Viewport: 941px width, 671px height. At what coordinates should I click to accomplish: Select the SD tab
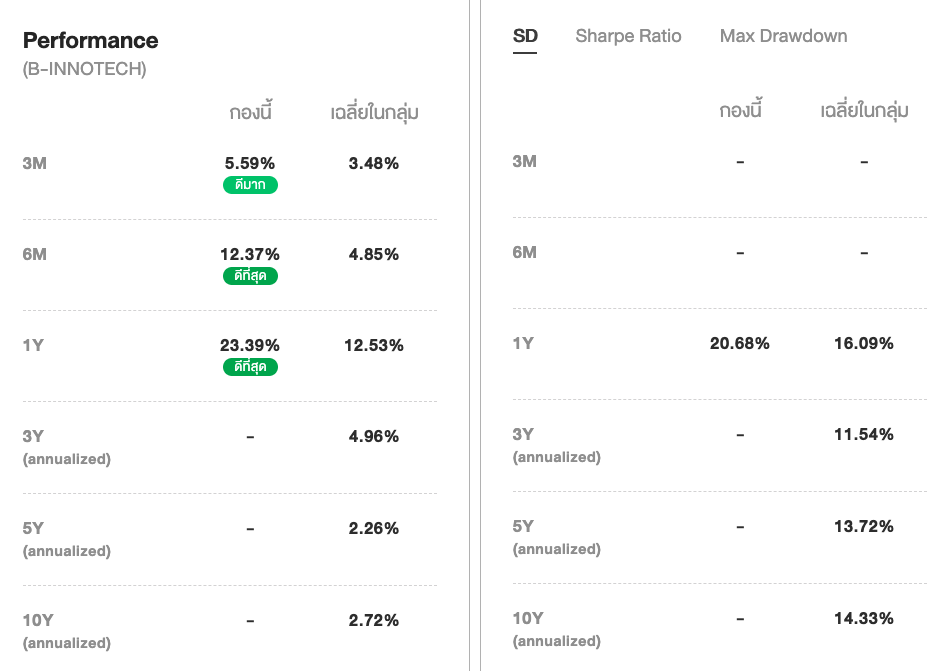coord(525,36)
